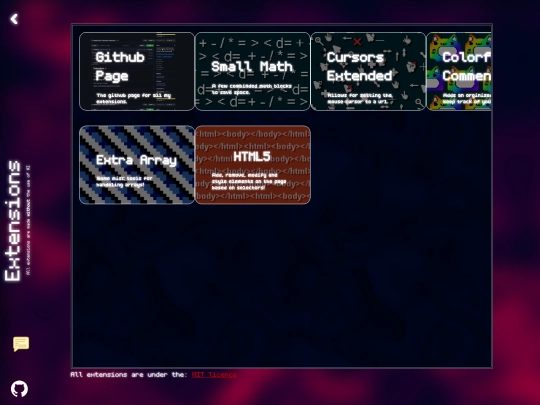Open the Extra Array extension card

coord(137,165)
